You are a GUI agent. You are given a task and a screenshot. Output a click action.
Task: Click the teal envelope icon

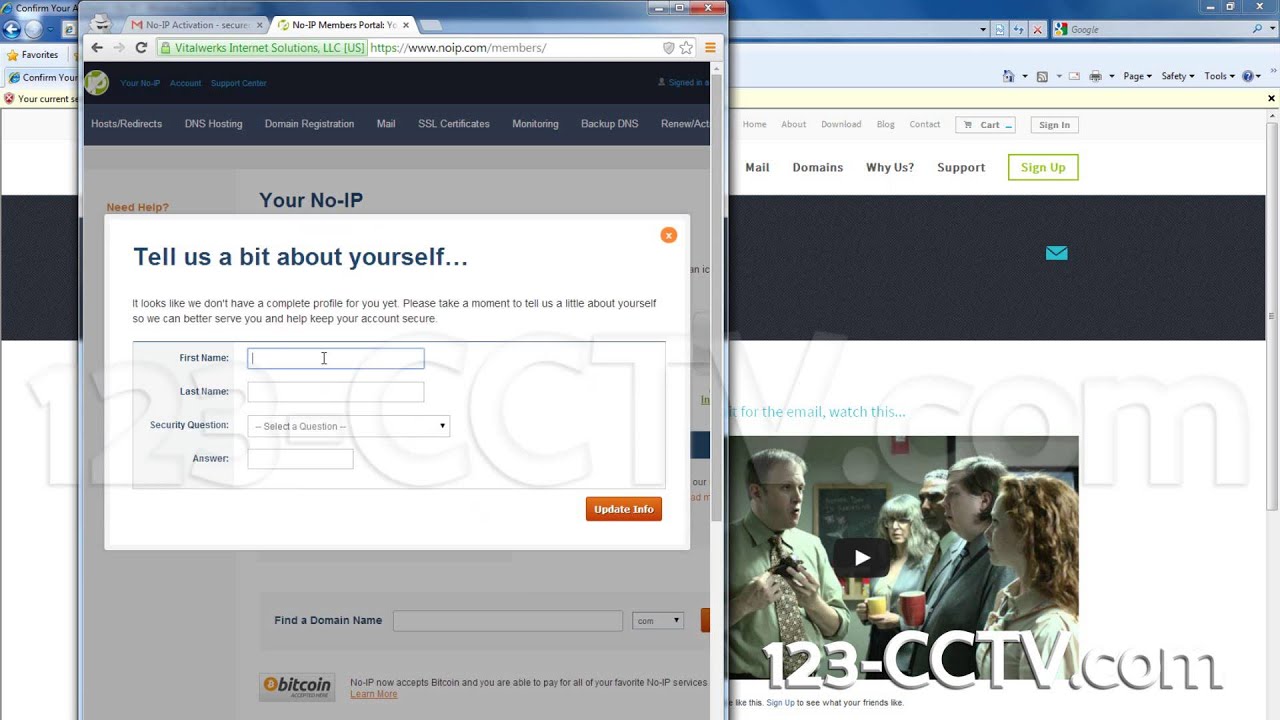click(x=1056, y=253)
